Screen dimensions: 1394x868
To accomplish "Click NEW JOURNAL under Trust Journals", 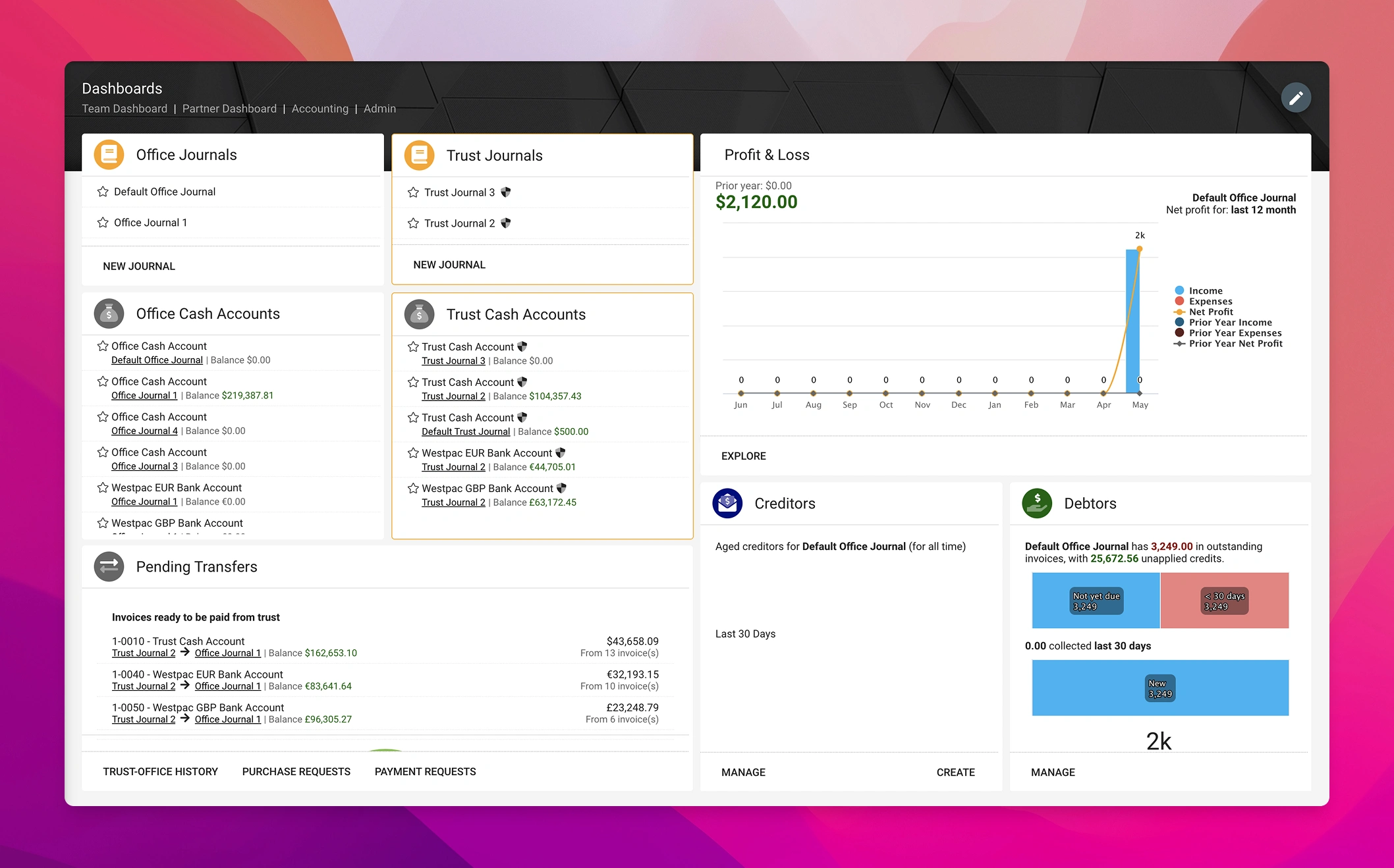I will click(449, 265).
